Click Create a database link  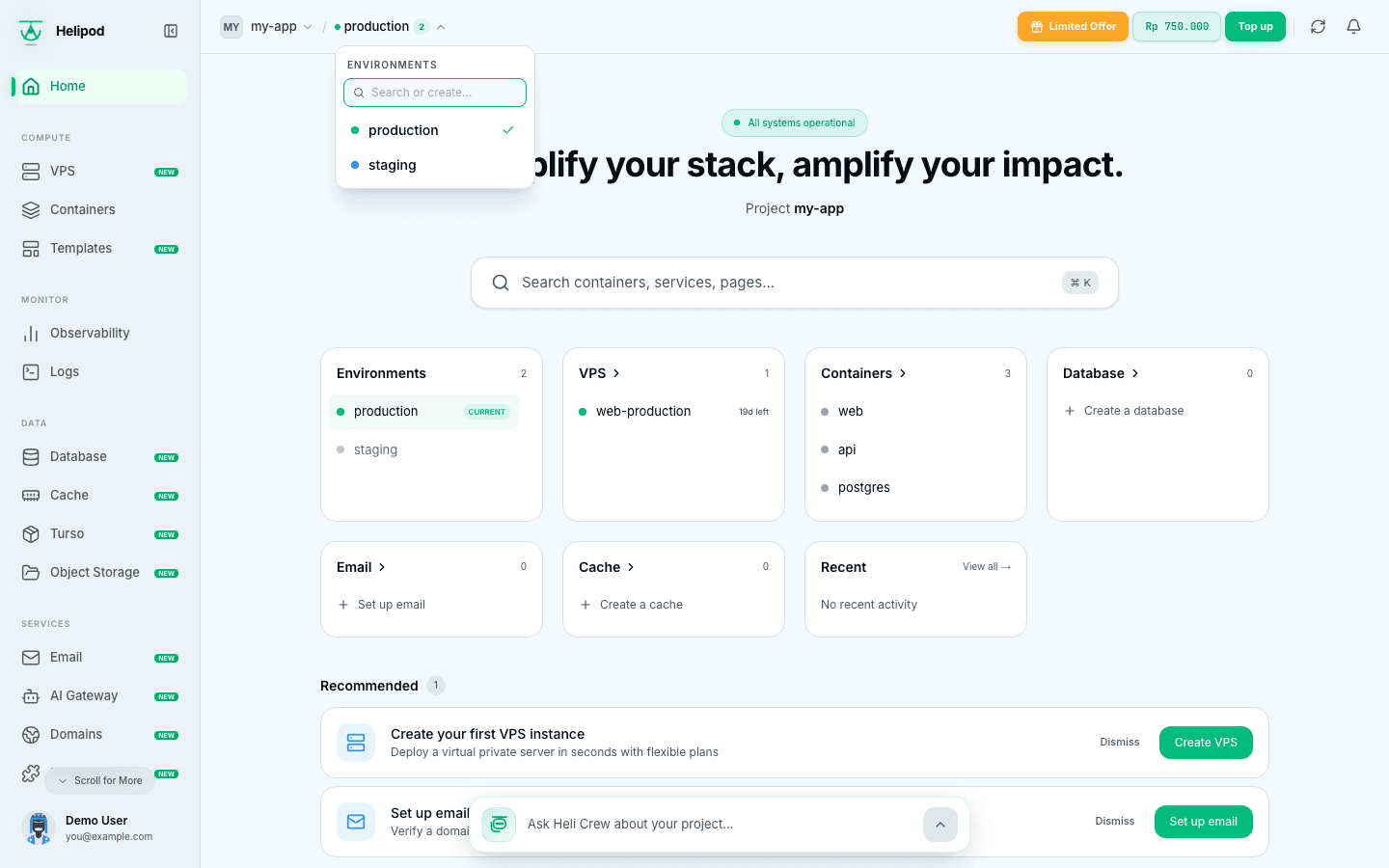[1124, 411]
